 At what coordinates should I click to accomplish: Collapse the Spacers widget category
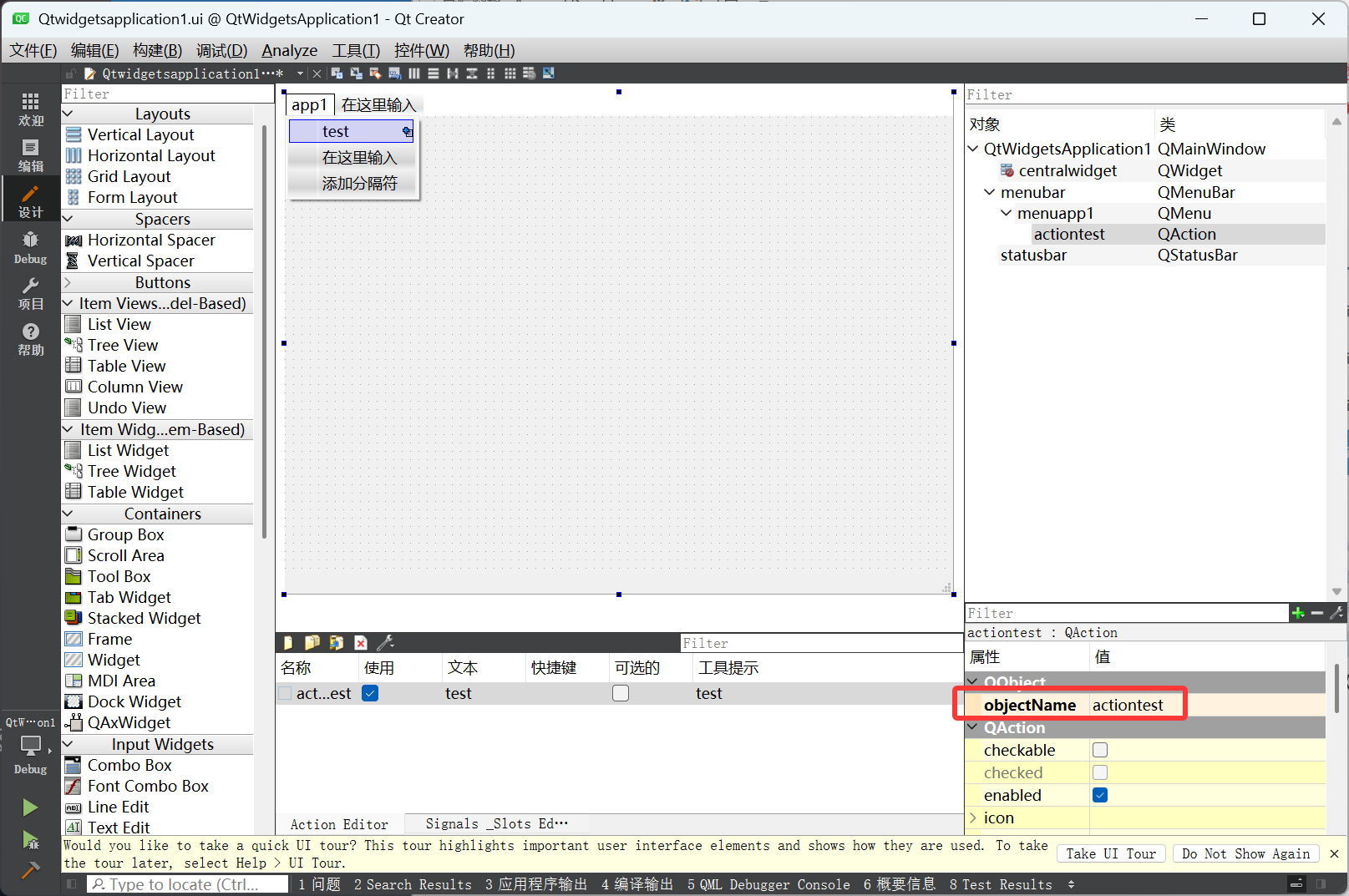[x=68, y=220]
